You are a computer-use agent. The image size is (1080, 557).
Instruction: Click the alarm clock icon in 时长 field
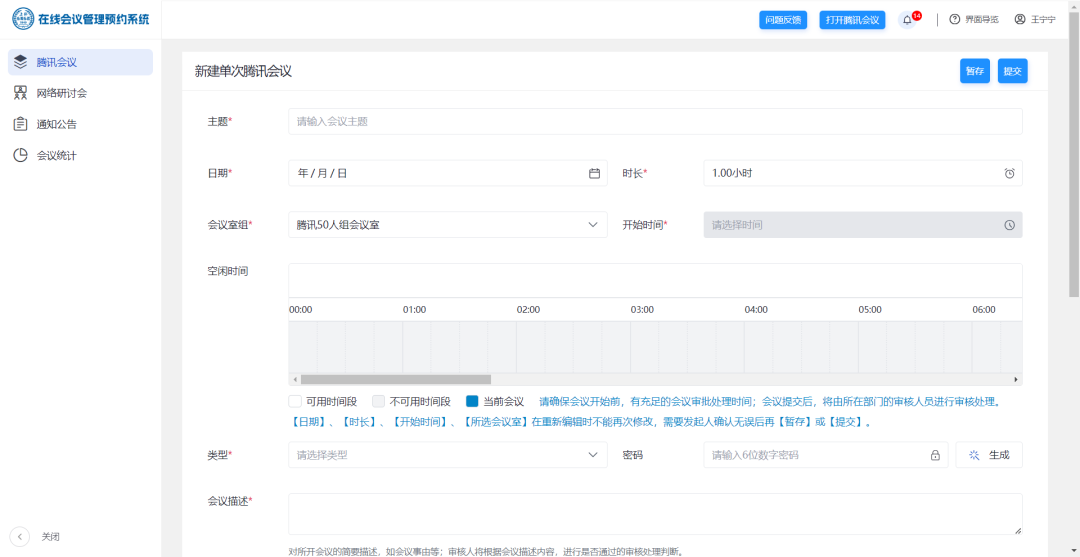point(1009,174)
